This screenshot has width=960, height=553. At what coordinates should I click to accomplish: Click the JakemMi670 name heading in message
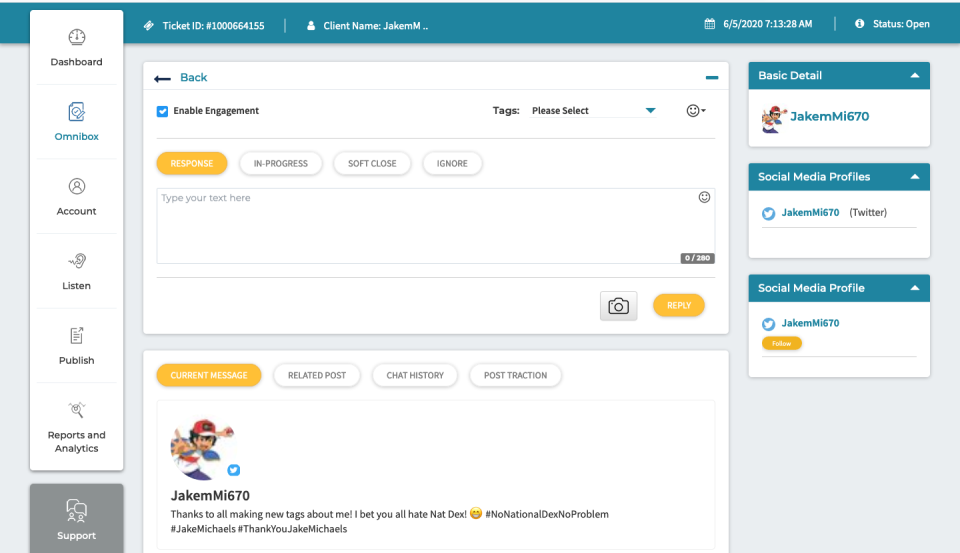point(210,495)
